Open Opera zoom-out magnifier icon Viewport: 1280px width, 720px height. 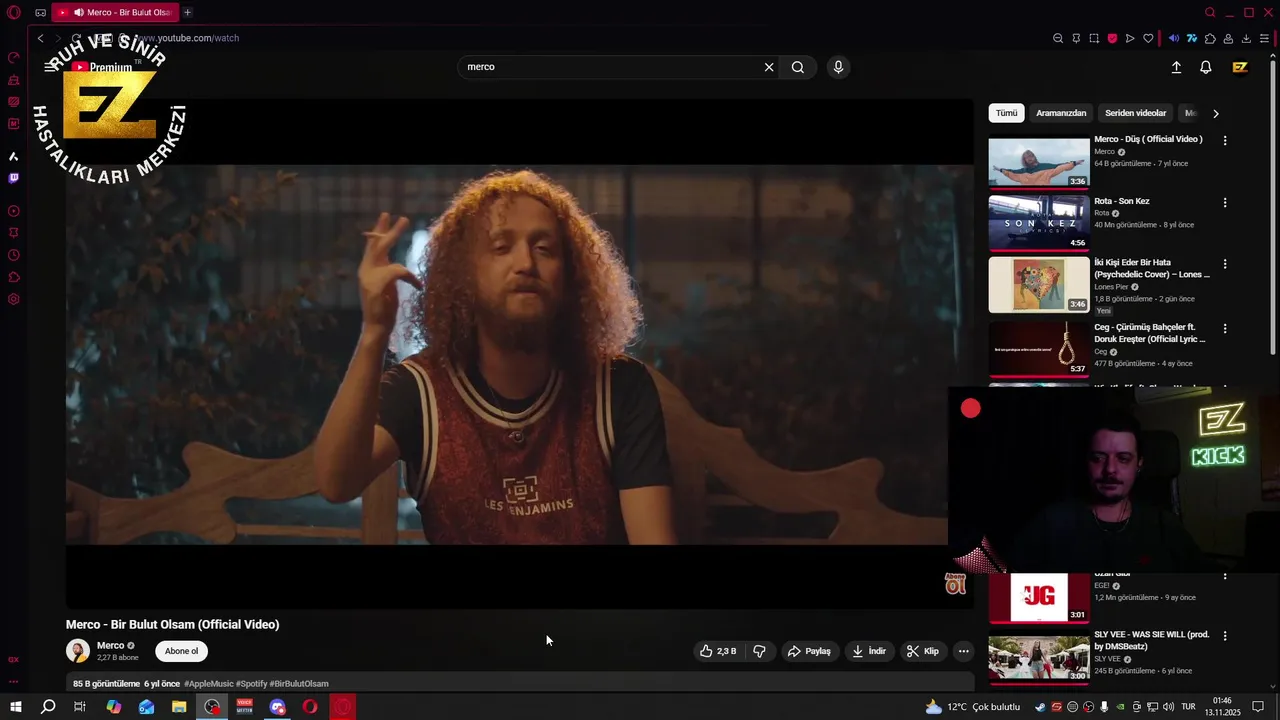point(1058,39)
